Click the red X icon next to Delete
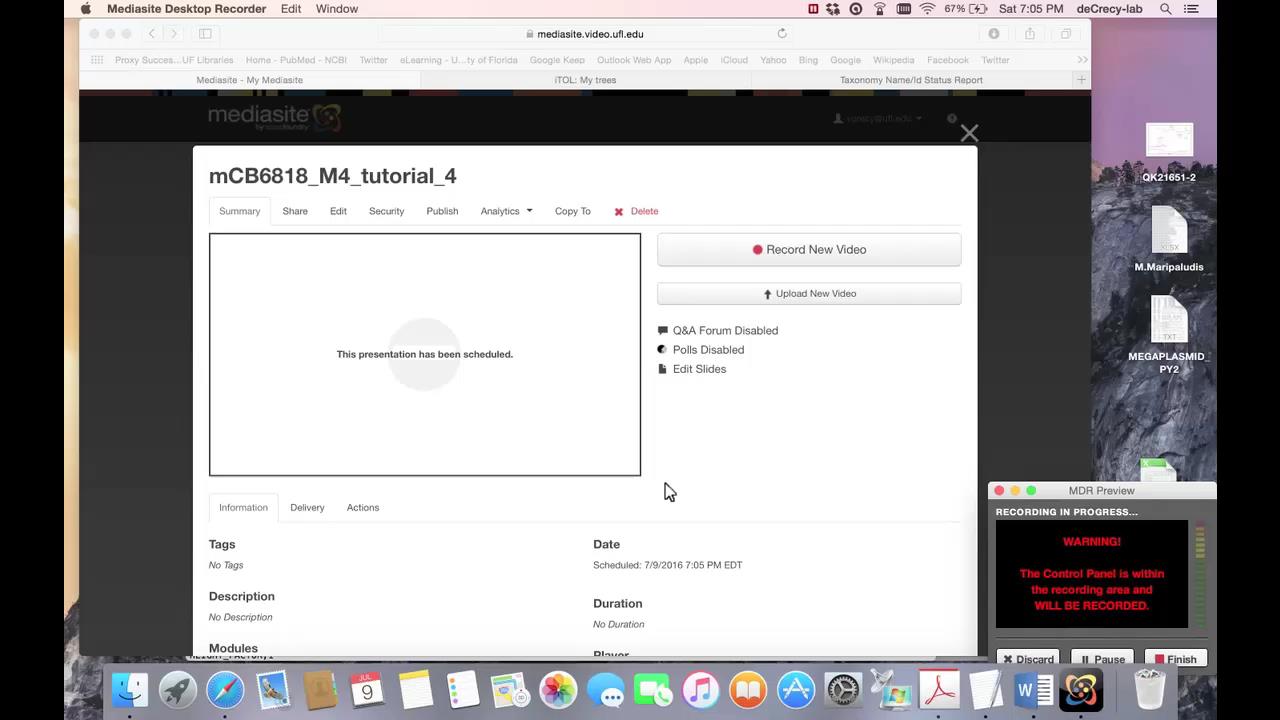Viewport: 1280px width, 720px height. 619,211
